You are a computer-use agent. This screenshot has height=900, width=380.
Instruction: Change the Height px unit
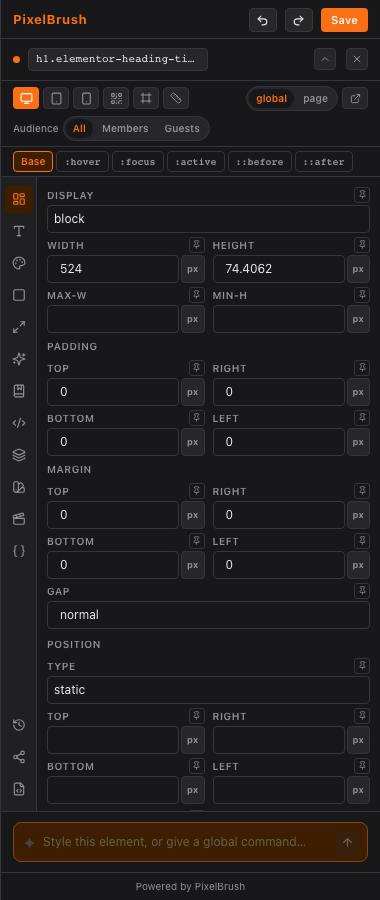point(358,269)
